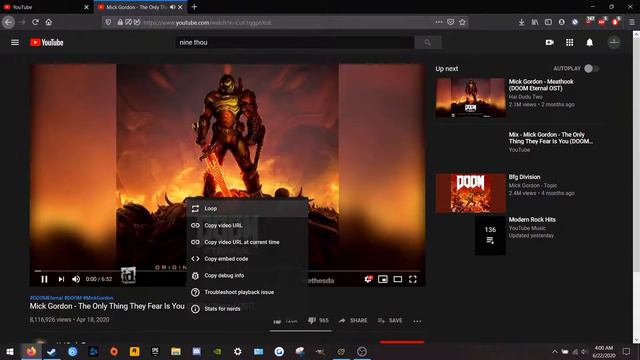This screenshot has height=360, width=640.
Task: Go back in browser history
Action: [x=9, y=22]
